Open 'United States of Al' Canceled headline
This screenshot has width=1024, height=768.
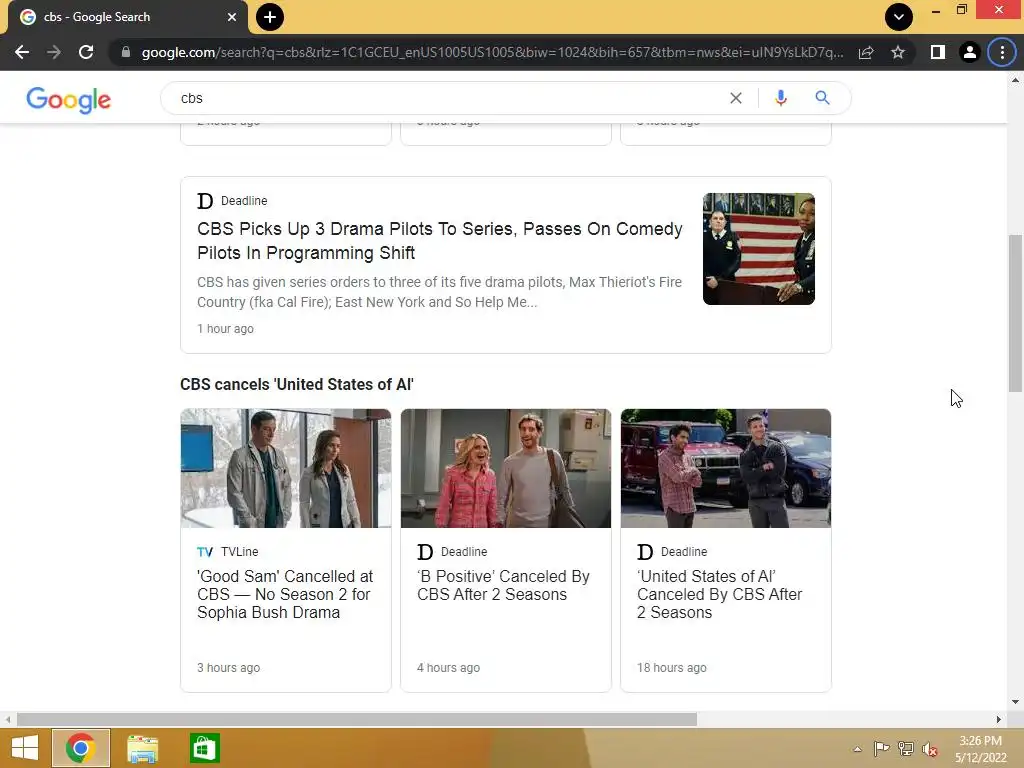(x=720, y=594)
